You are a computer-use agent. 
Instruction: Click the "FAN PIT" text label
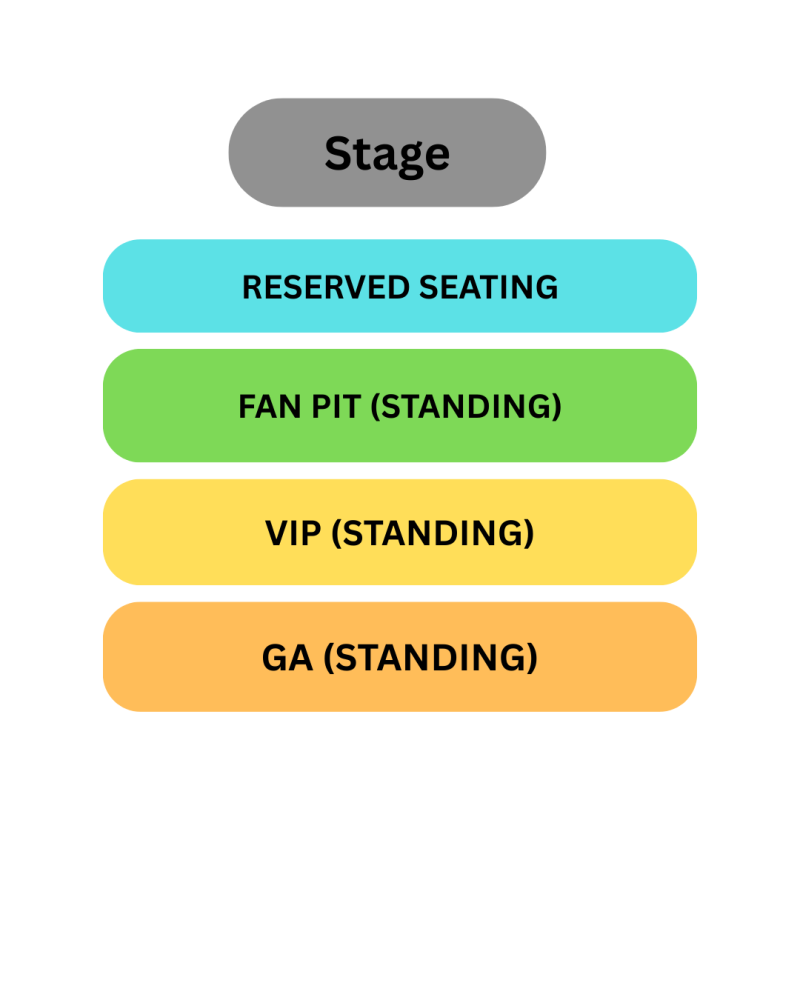pos(300,407)
